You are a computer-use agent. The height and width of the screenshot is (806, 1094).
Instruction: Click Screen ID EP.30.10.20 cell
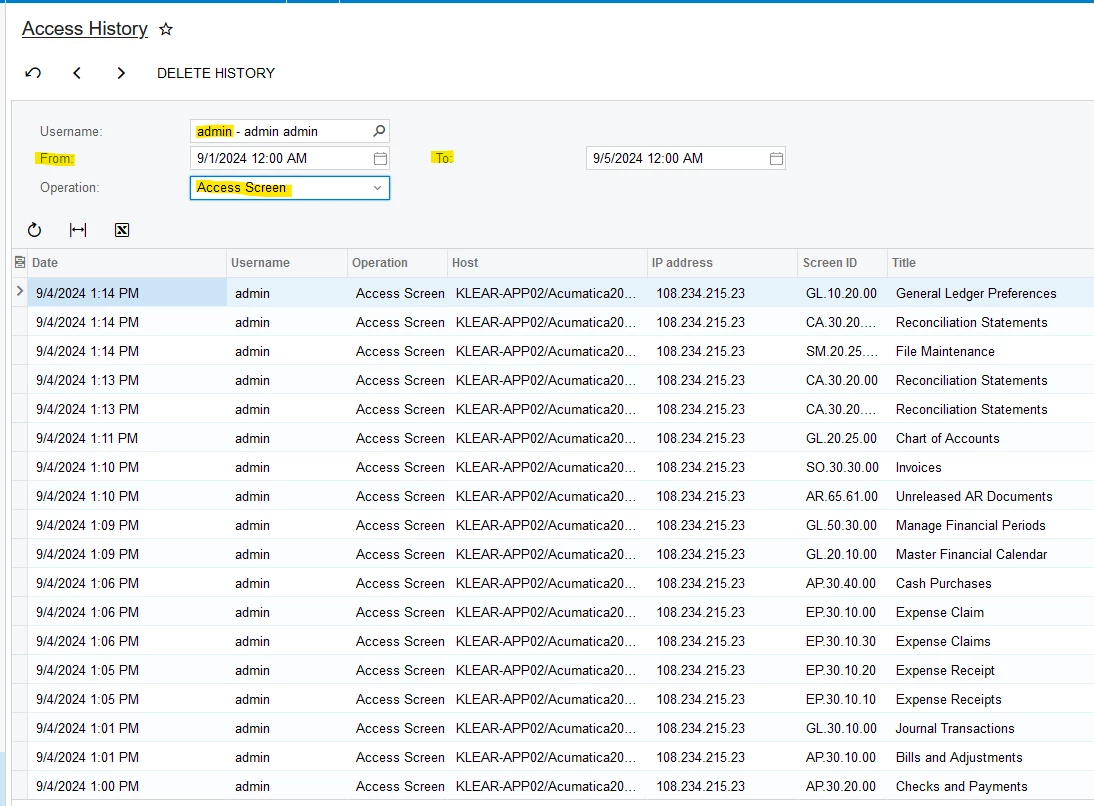[841, 671]
